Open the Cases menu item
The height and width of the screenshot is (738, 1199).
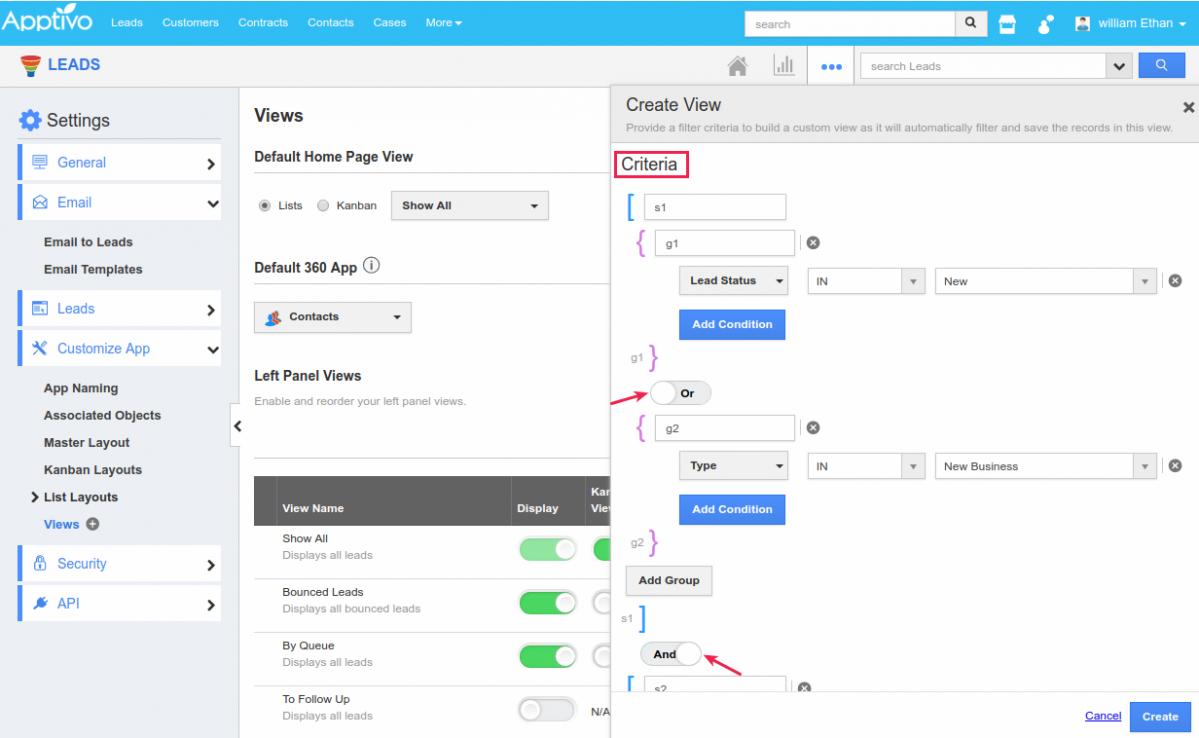(389, 22)
